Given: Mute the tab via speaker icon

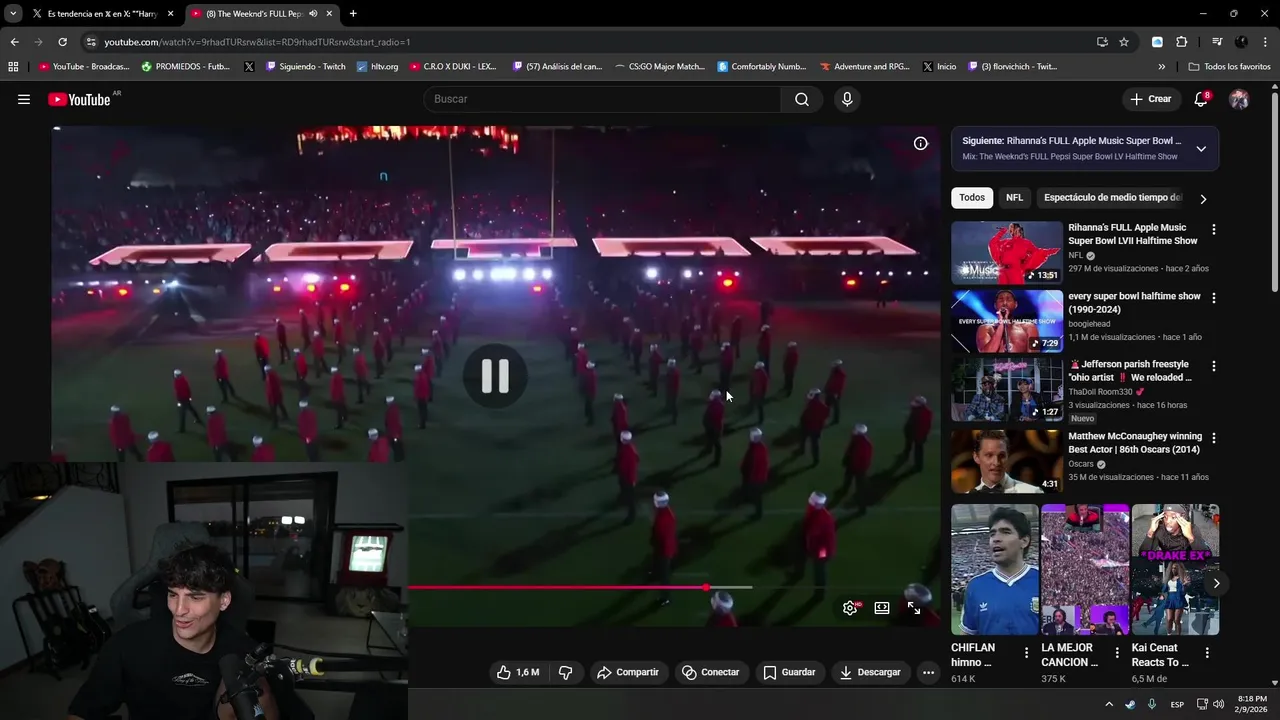Looking at the screenshot, I should (x=314, y=14).
